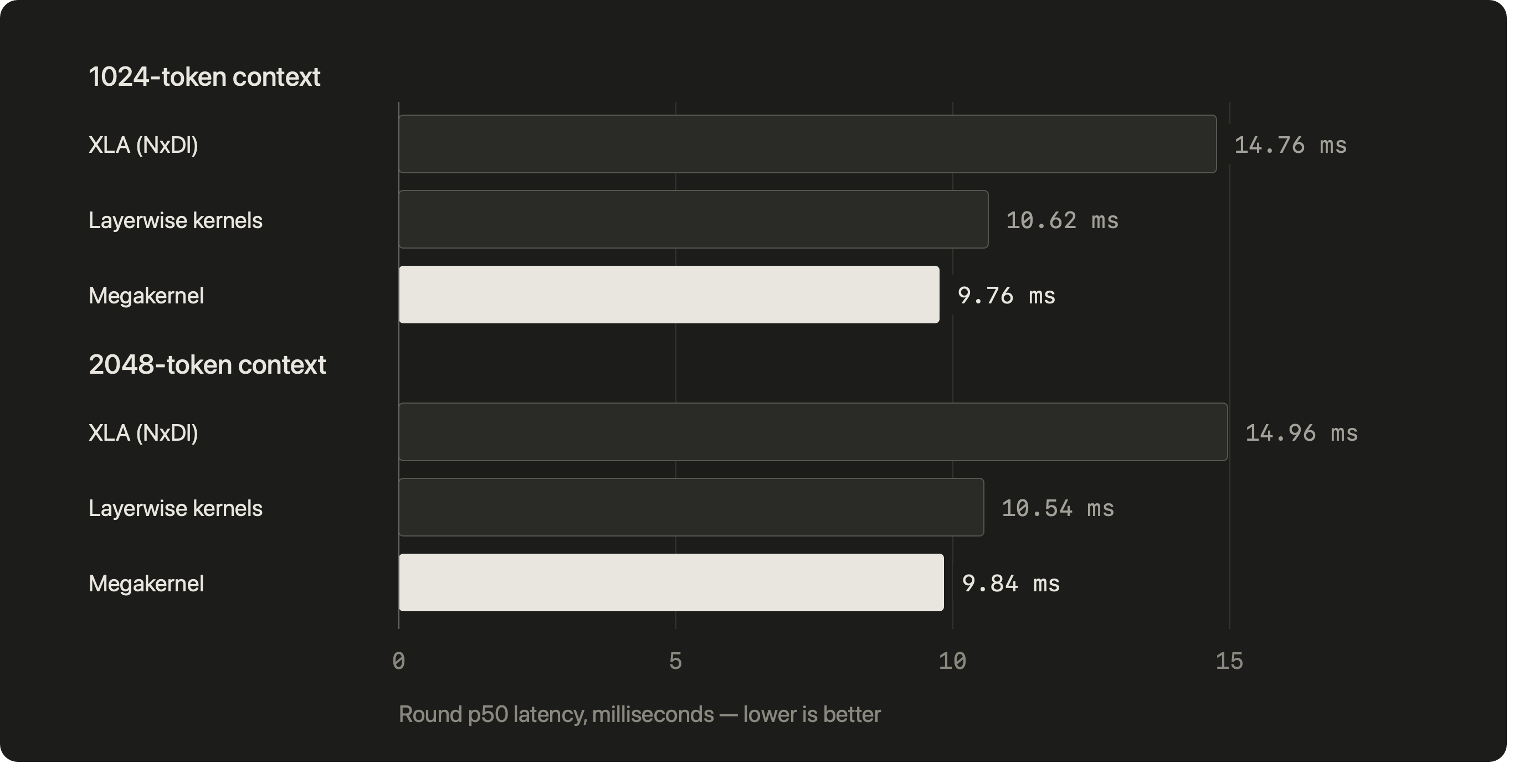Select the 10.62 ms Layerwise kernels bar
Viewport: 1529px width, 784px height.
point(693,219)
